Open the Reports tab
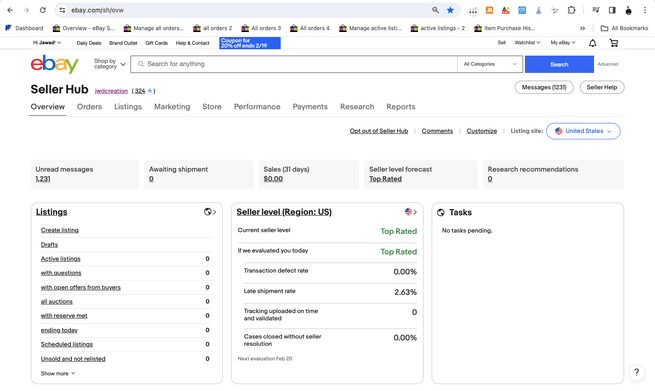 point(401,107)
